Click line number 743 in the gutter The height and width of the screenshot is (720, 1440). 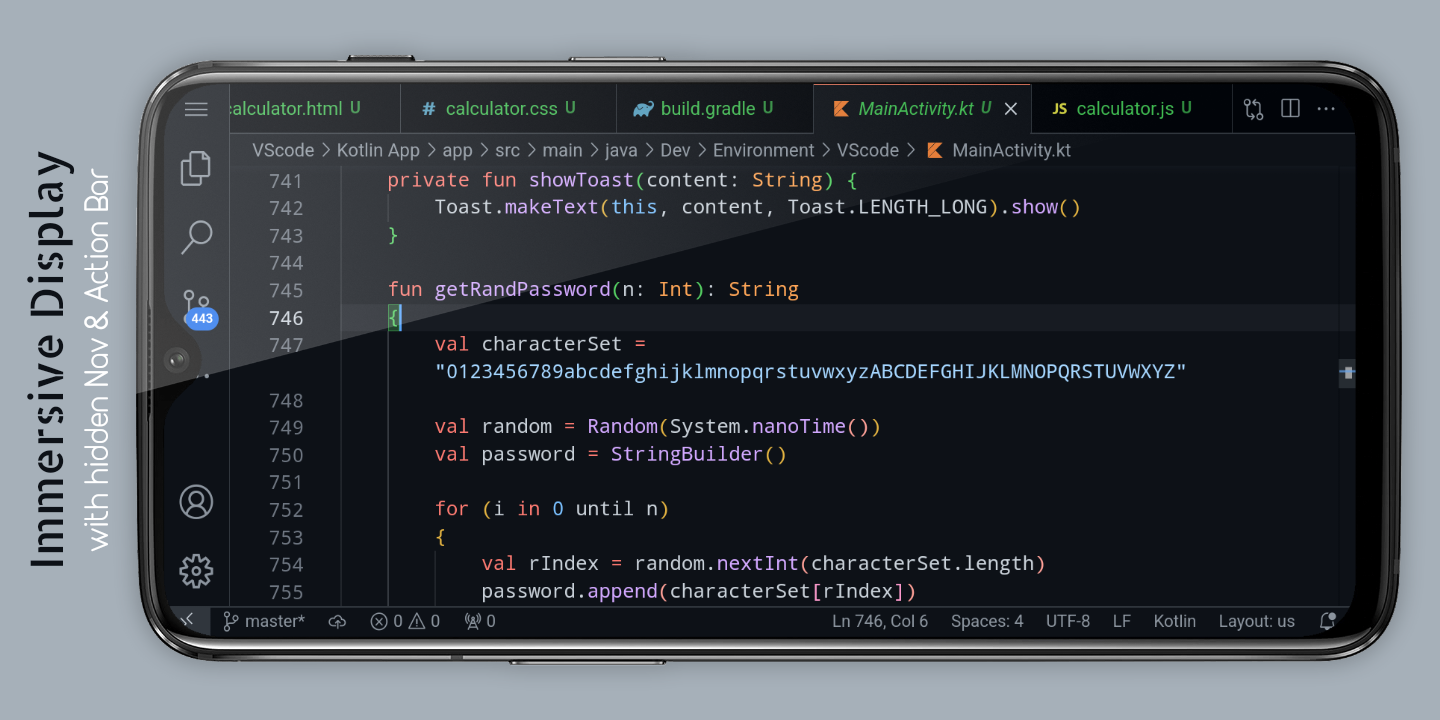pyautogui.click(x=286, y=236)
